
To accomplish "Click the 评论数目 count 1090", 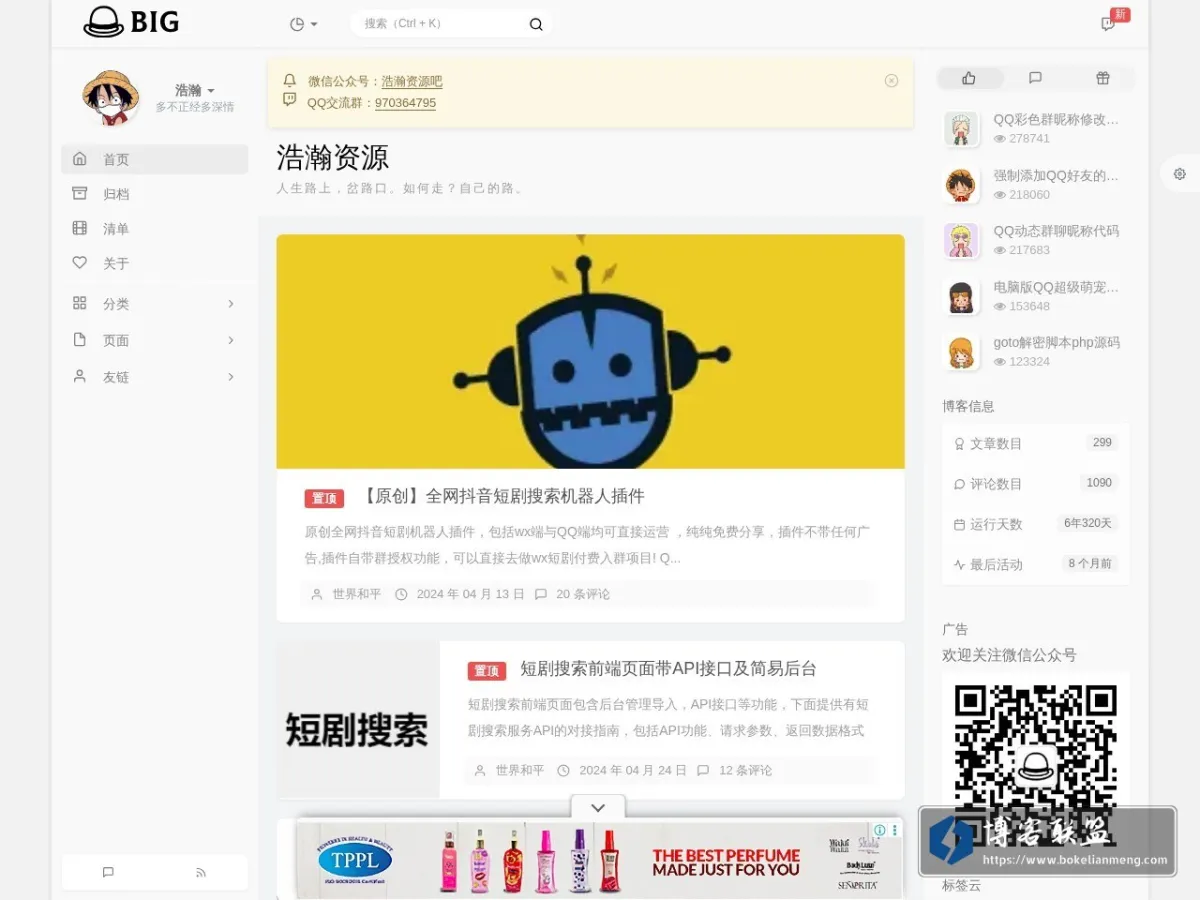I will pos(1099,483).
